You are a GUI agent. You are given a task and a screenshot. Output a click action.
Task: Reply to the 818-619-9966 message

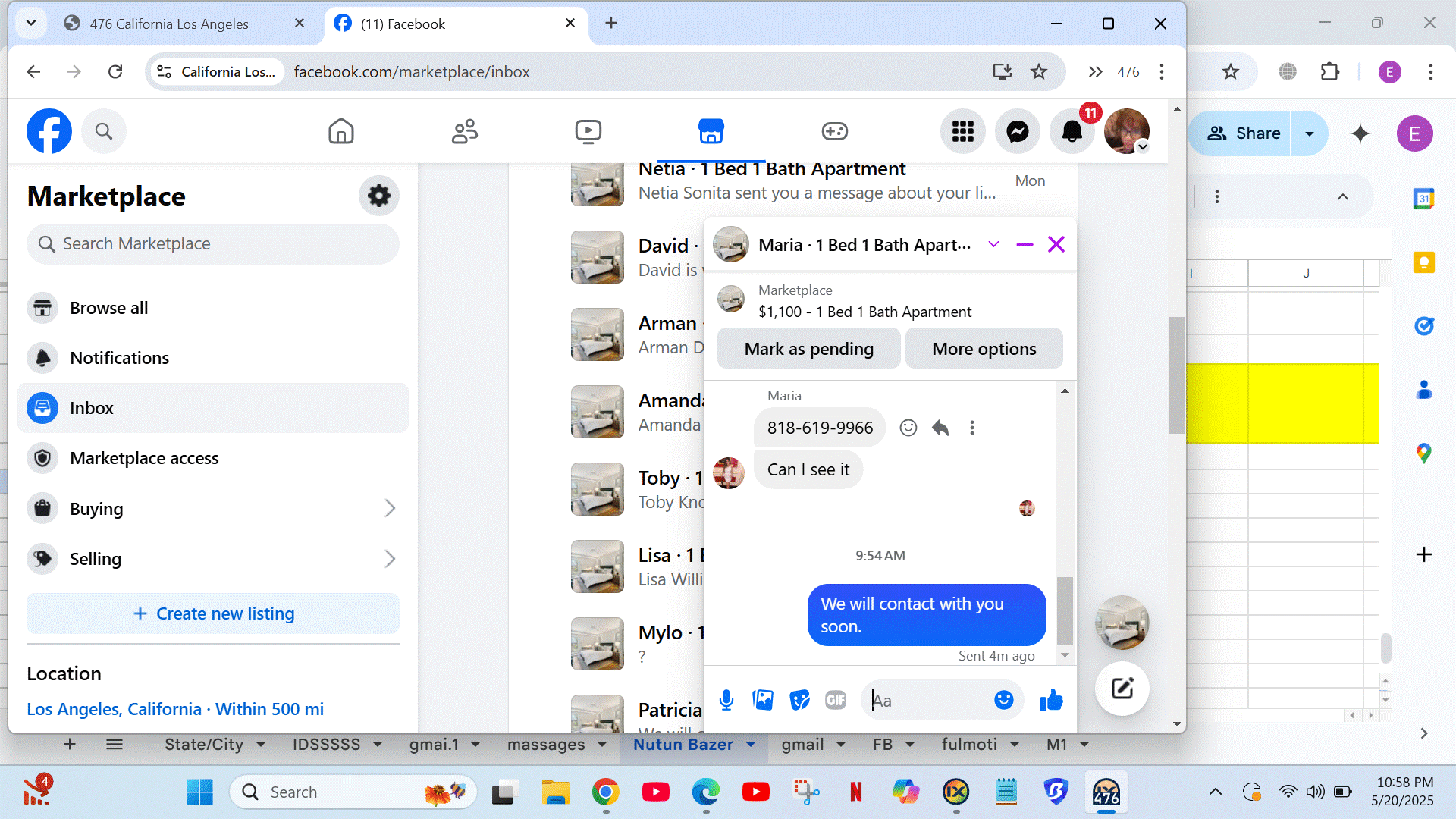[x=940, y=428]
